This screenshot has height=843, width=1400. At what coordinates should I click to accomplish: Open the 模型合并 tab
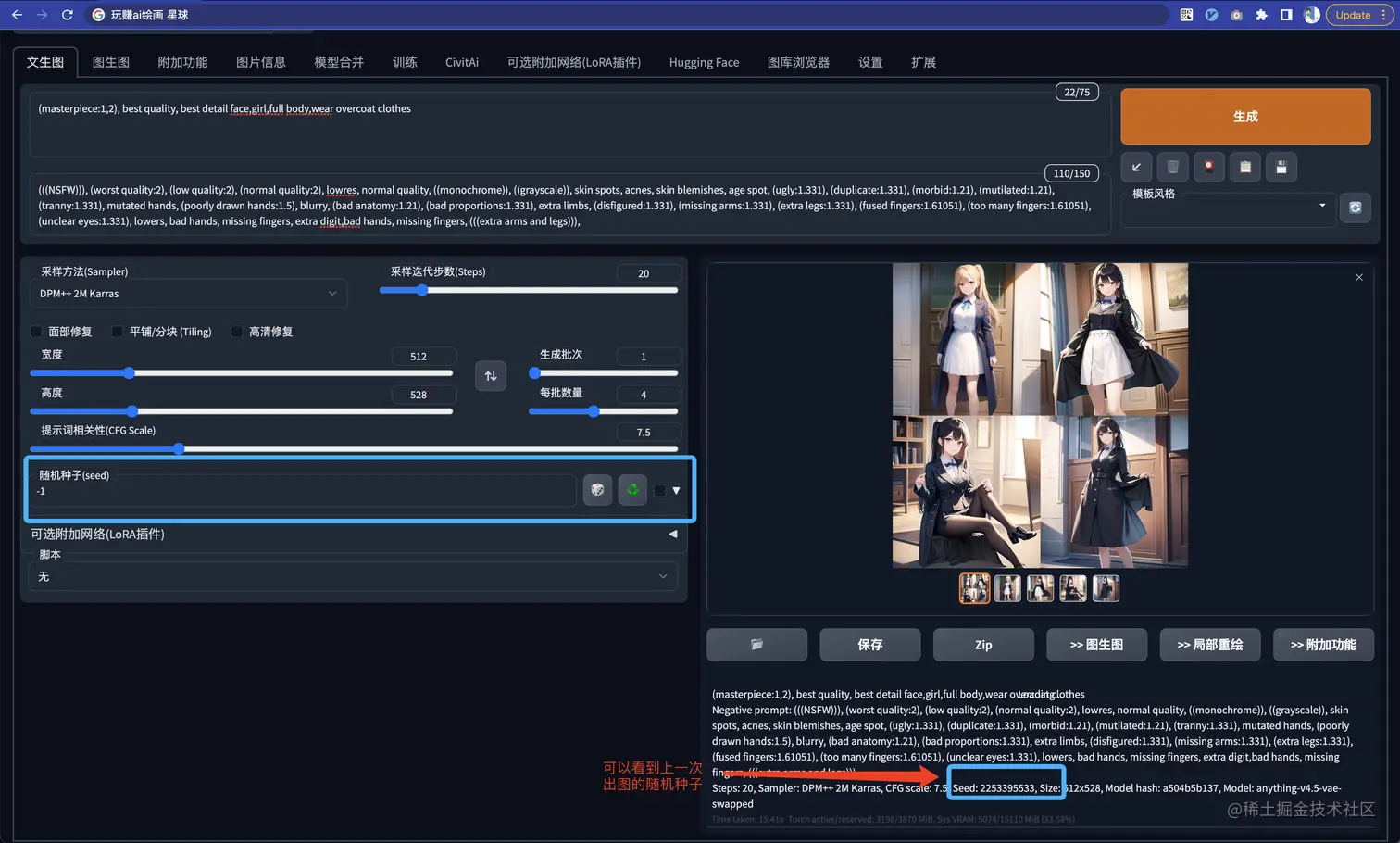pos(339,62)
